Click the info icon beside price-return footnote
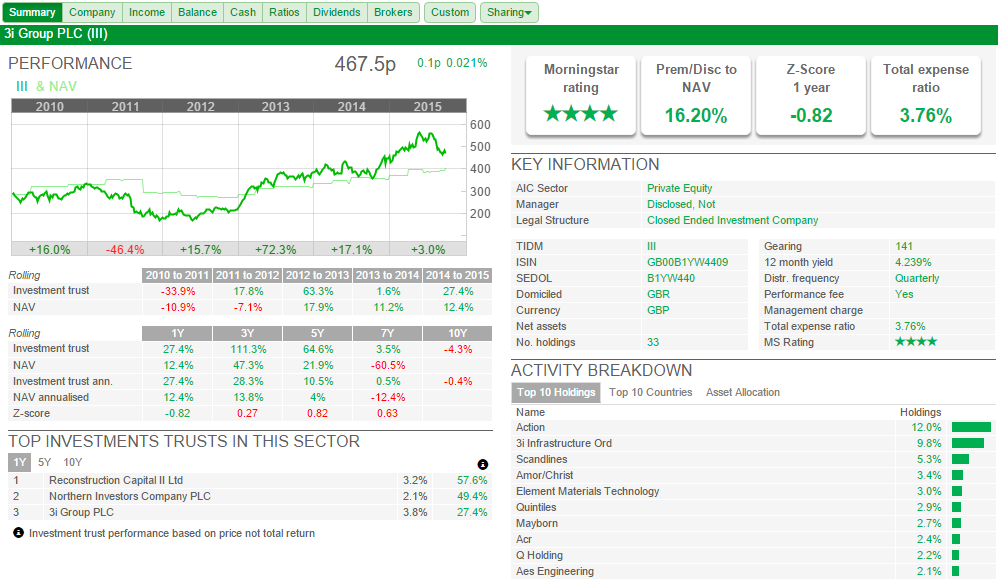This screenshot has height=580, width=998. tap(18, 532)
